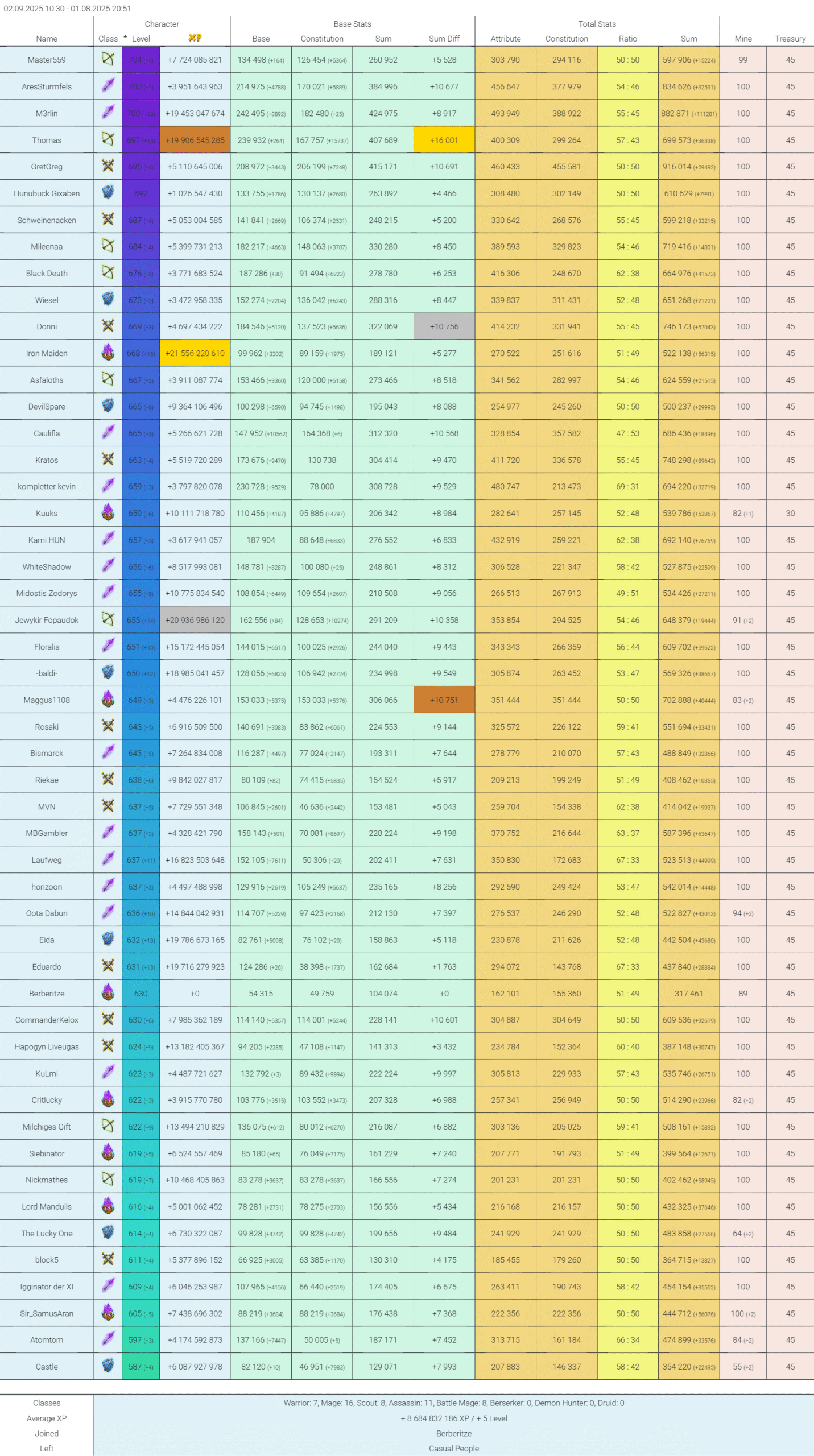Screen dimensions: 814x1456
Task: Click the Ratio column header
Action: (627, 39)
